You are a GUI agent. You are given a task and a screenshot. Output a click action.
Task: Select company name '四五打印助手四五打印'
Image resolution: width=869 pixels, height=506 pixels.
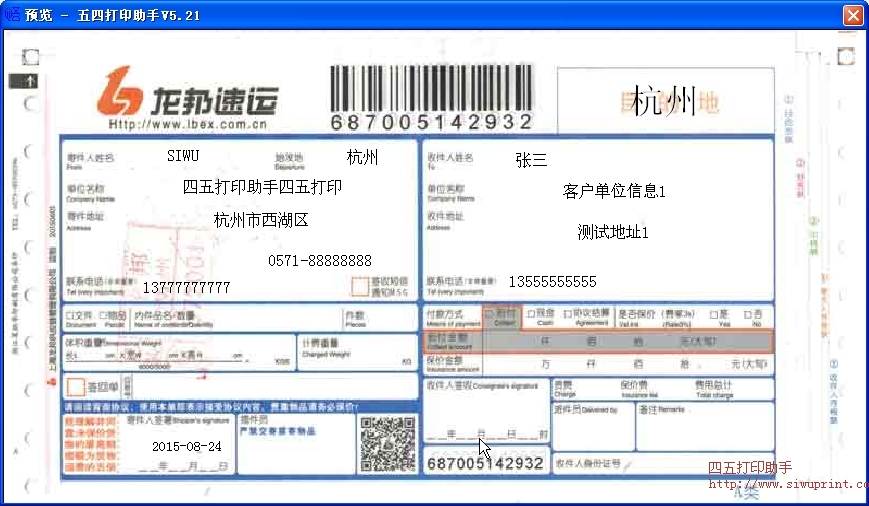[262, 187]
